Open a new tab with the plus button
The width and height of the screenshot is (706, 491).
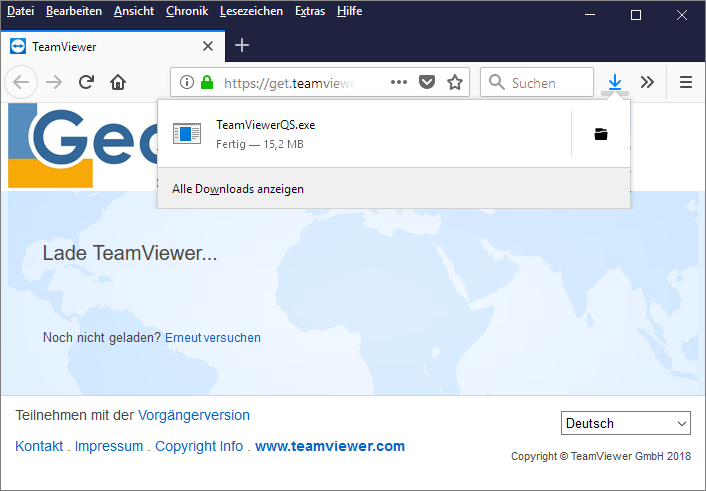pyautogui.click(x=242, y=45)
